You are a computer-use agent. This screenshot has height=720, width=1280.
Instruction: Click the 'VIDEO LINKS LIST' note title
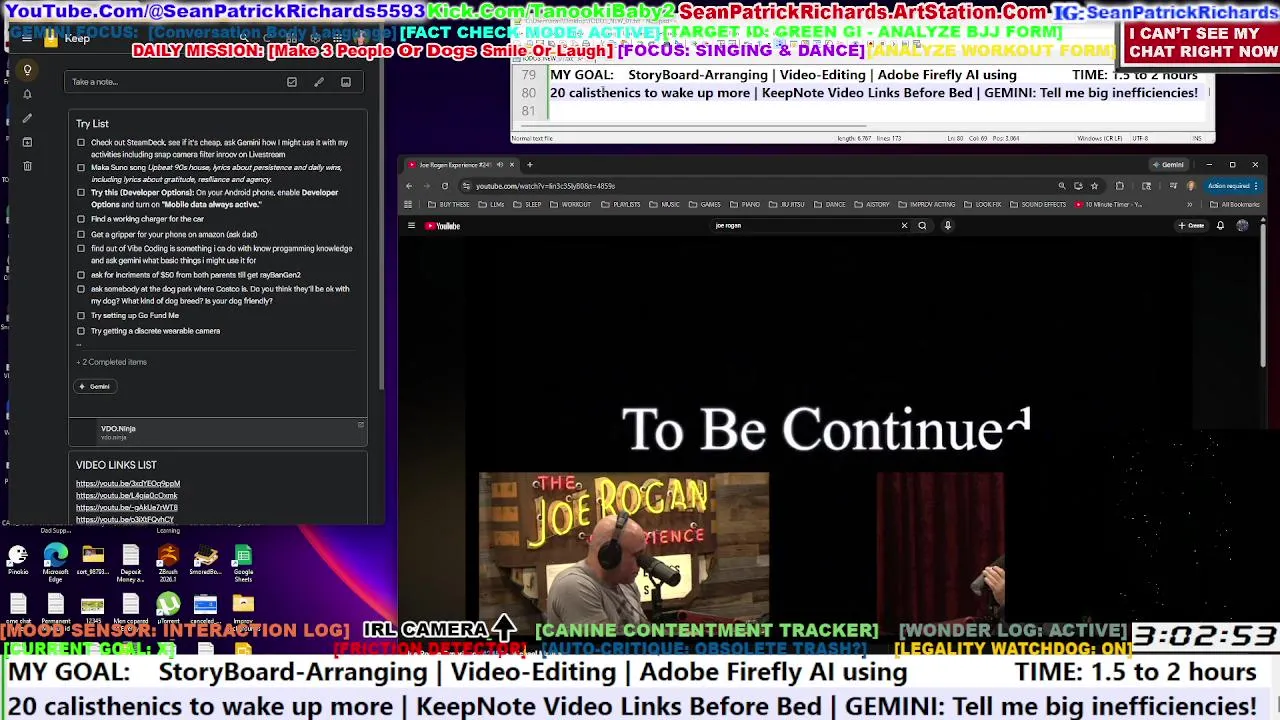[116, 465]
